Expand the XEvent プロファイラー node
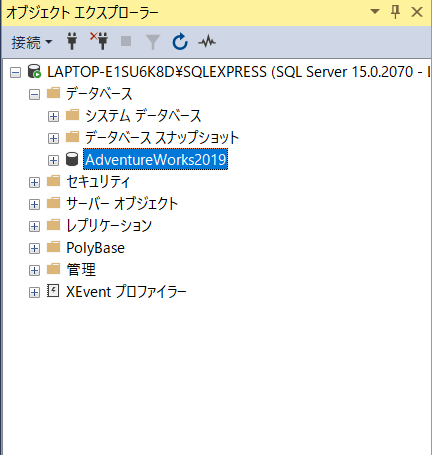This screenshot has width=432, height=455. pos(34,292)
